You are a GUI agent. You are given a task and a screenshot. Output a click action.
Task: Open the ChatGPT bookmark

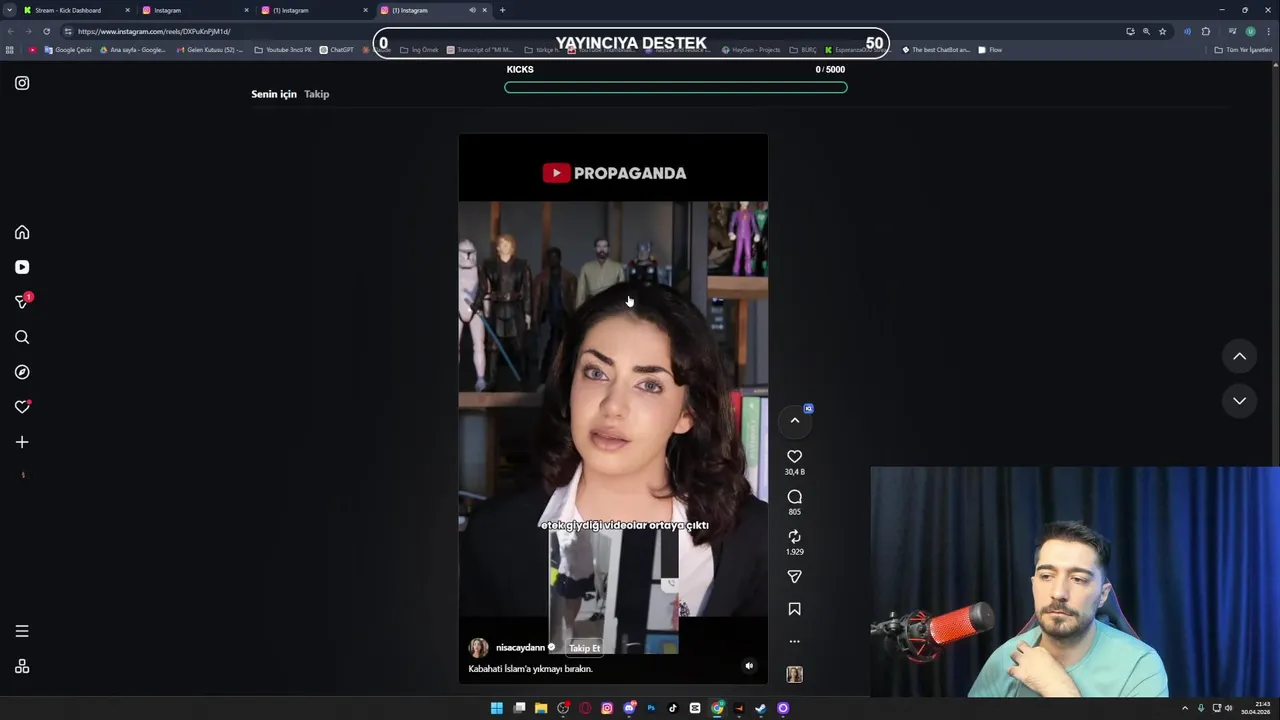[x=337, y=50]
